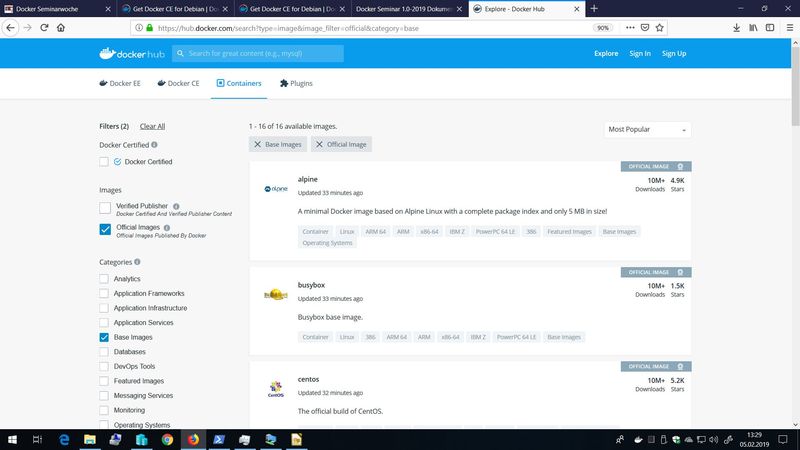Click the Official Images info icon
This screenshot has height=450, width=800.
pyautogui.click(x=167, y=228)
